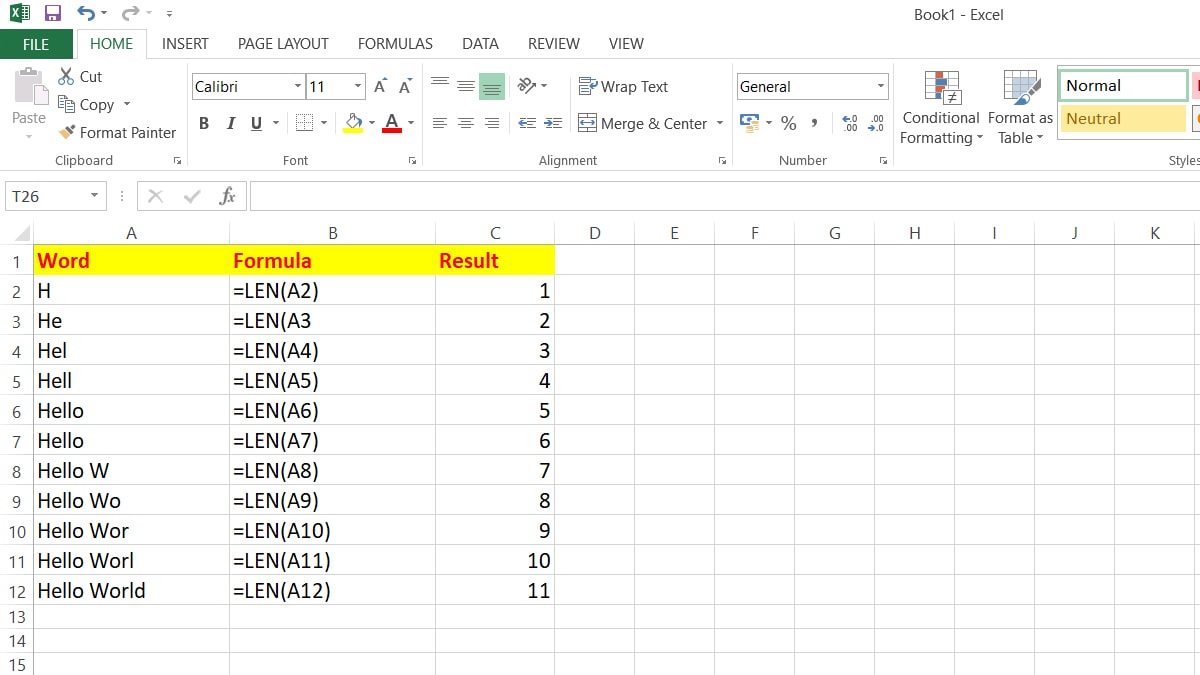Open the General number format dropdown
1200x675 pixels.
(x=881, y=87)
